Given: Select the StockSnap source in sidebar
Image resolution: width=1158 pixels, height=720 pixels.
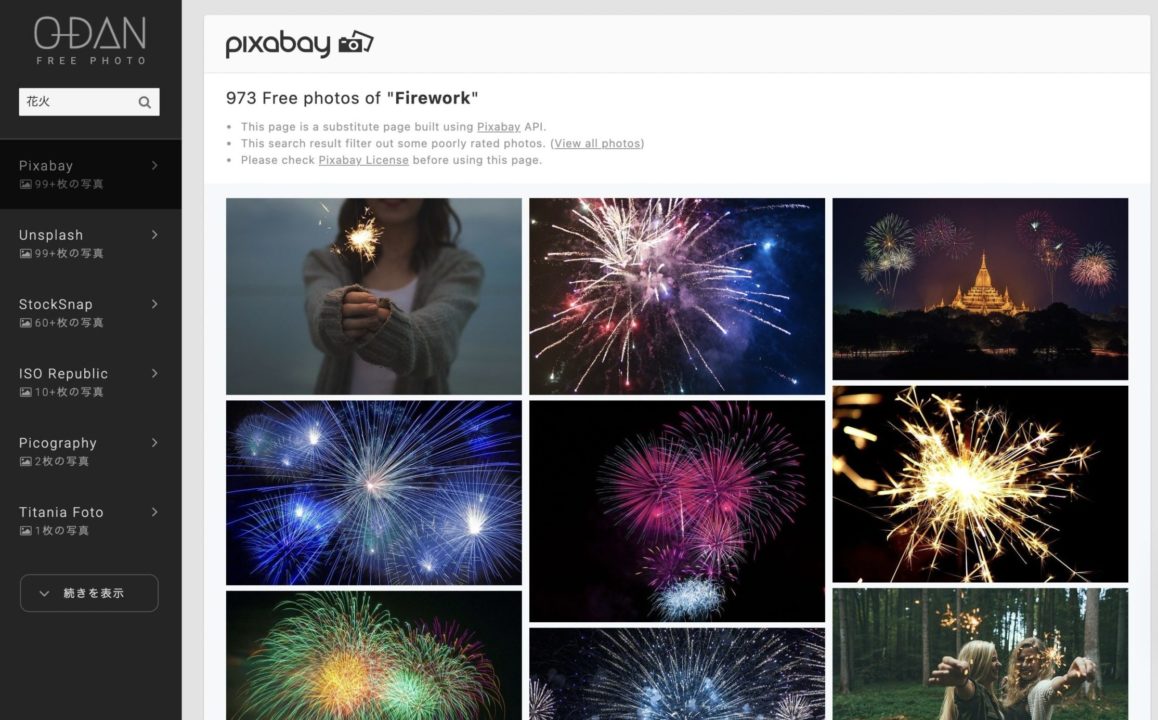Looking at the screenshot, I should (90, 313).
